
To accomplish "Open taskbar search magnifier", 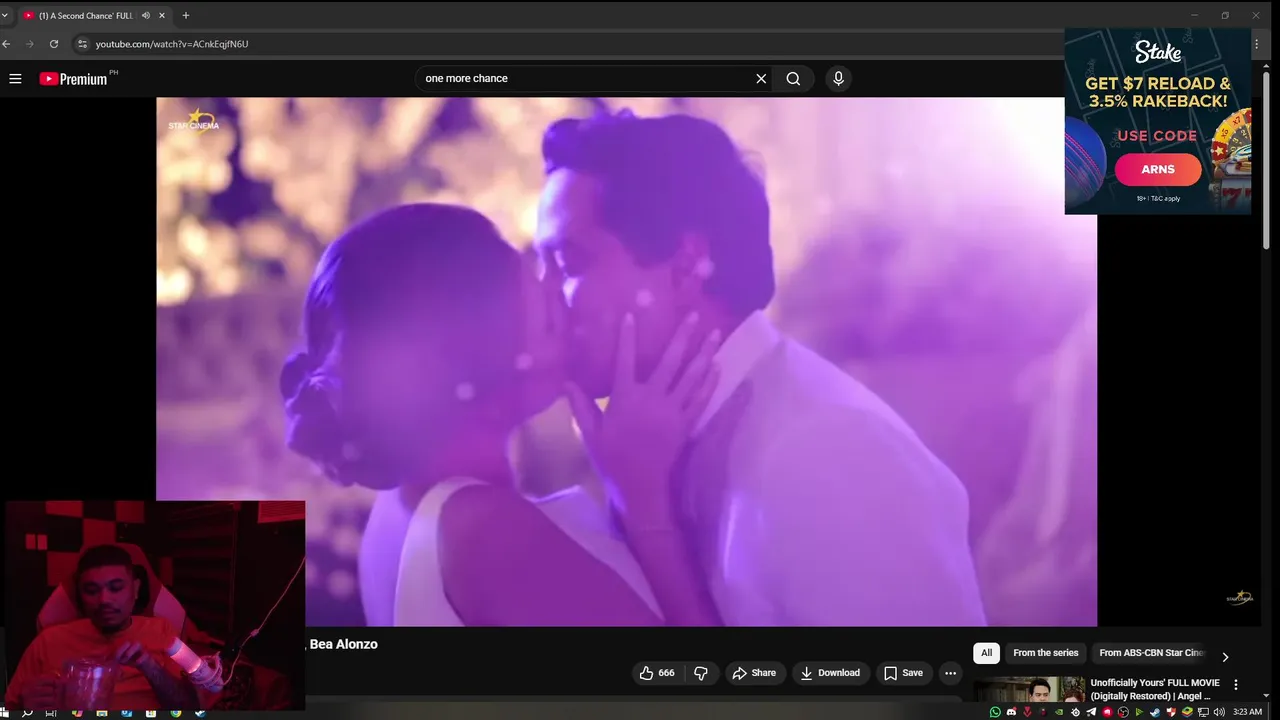I will point(27,713).
